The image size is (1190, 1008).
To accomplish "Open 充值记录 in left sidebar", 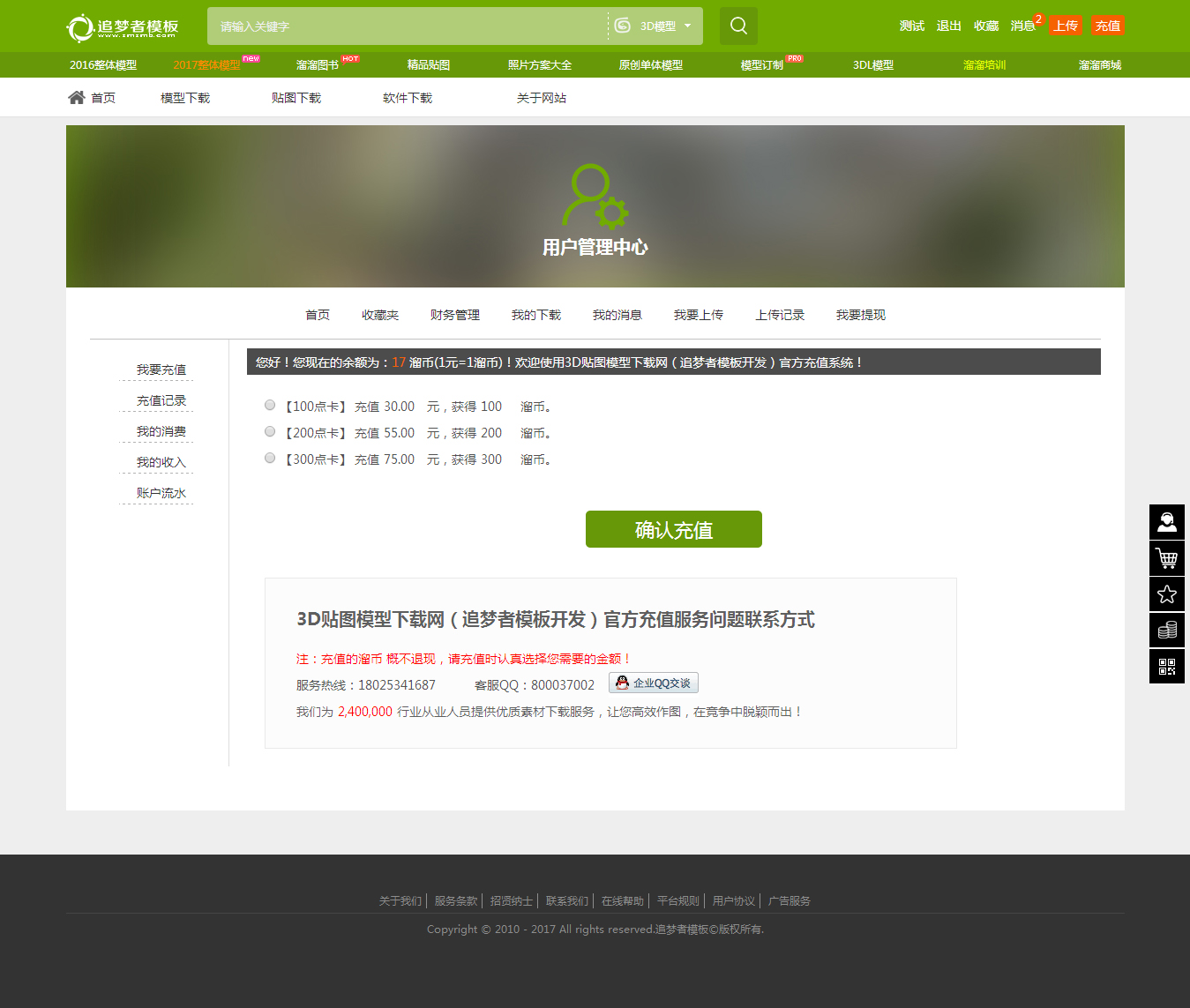I will pyautogui.click(x=161, y=400).
